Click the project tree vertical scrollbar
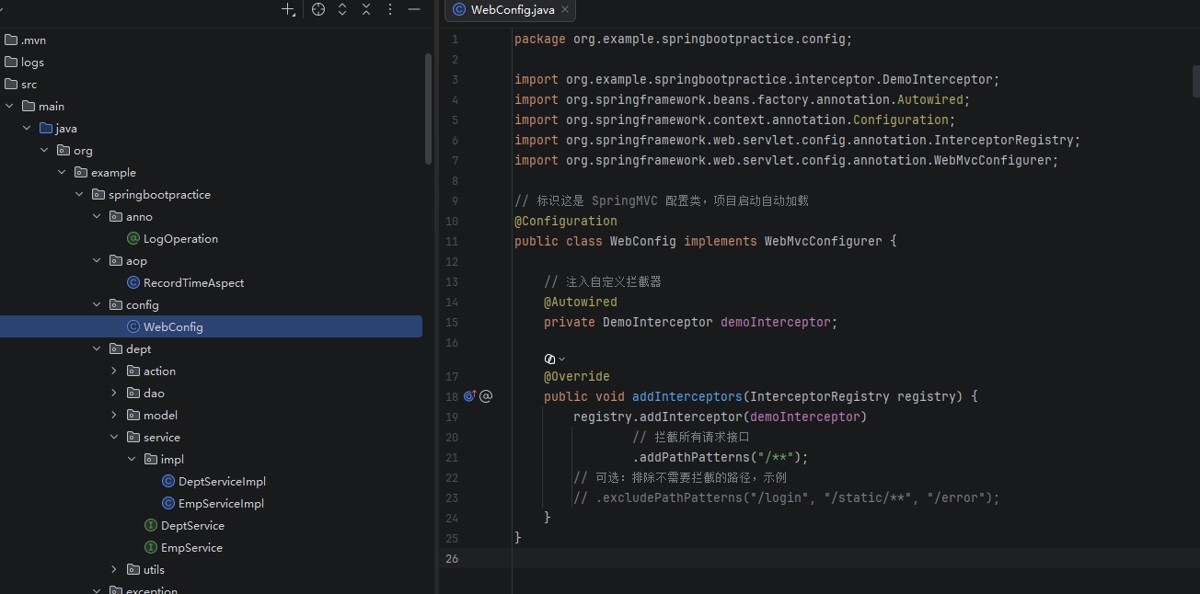This screenshot has width=1200, height=594. (429, 108)
